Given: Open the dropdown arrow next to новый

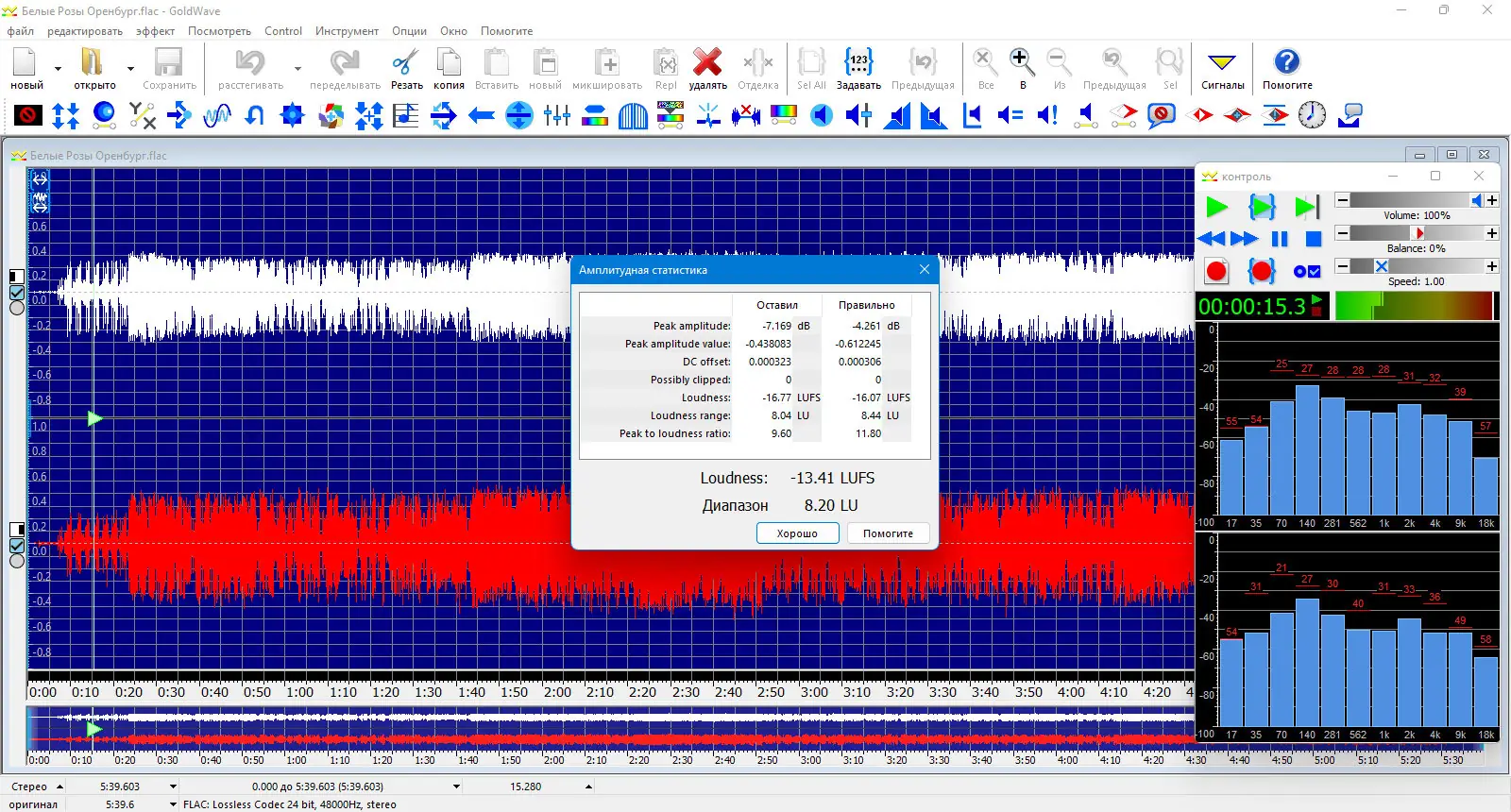Looking at the screenshot, I should tap(58, 69).
